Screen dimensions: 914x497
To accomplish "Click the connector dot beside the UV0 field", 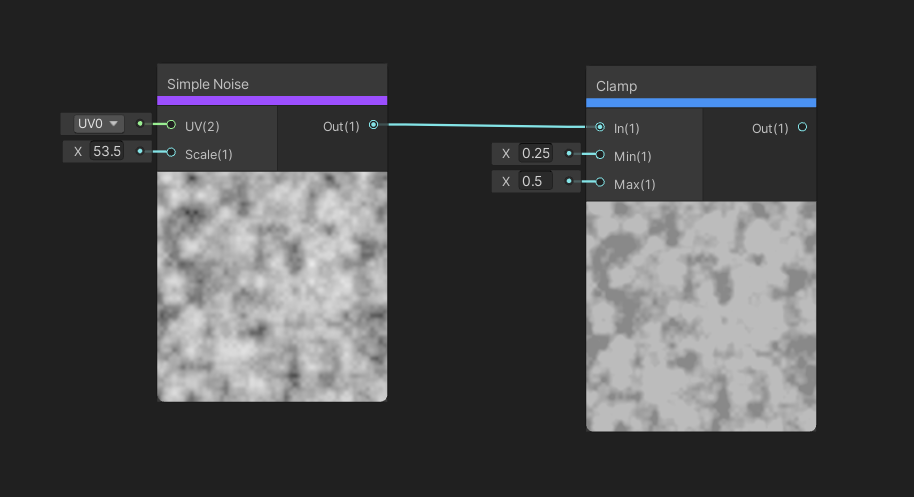I will point(140,124).
